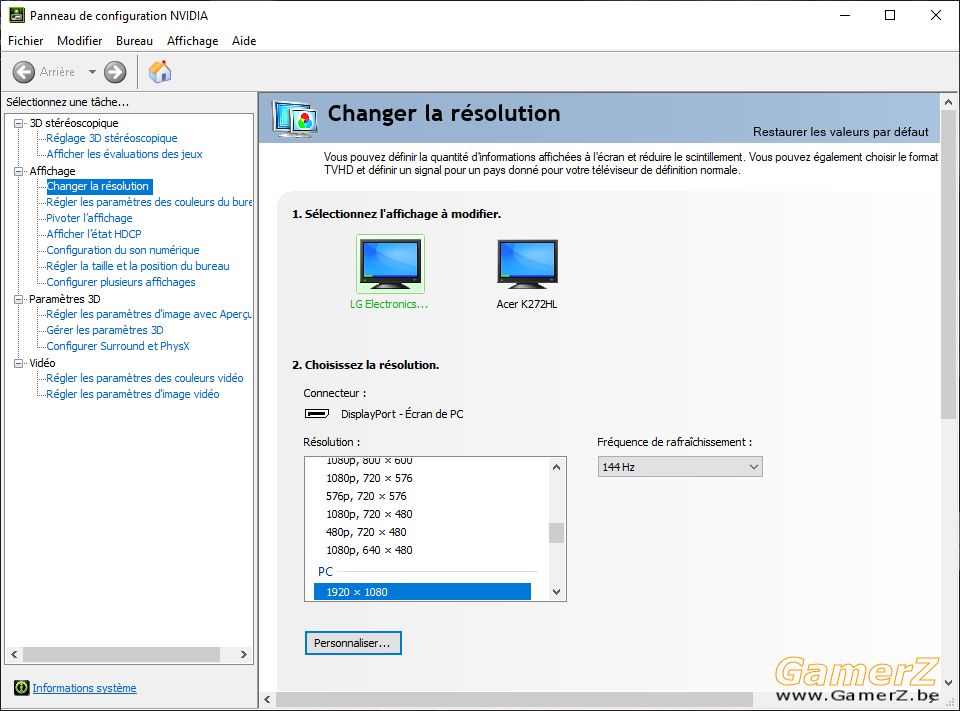Select Configurer plusieurs affichages task
The width and height of the screenshot is (960, 711).
click(121, 282)
